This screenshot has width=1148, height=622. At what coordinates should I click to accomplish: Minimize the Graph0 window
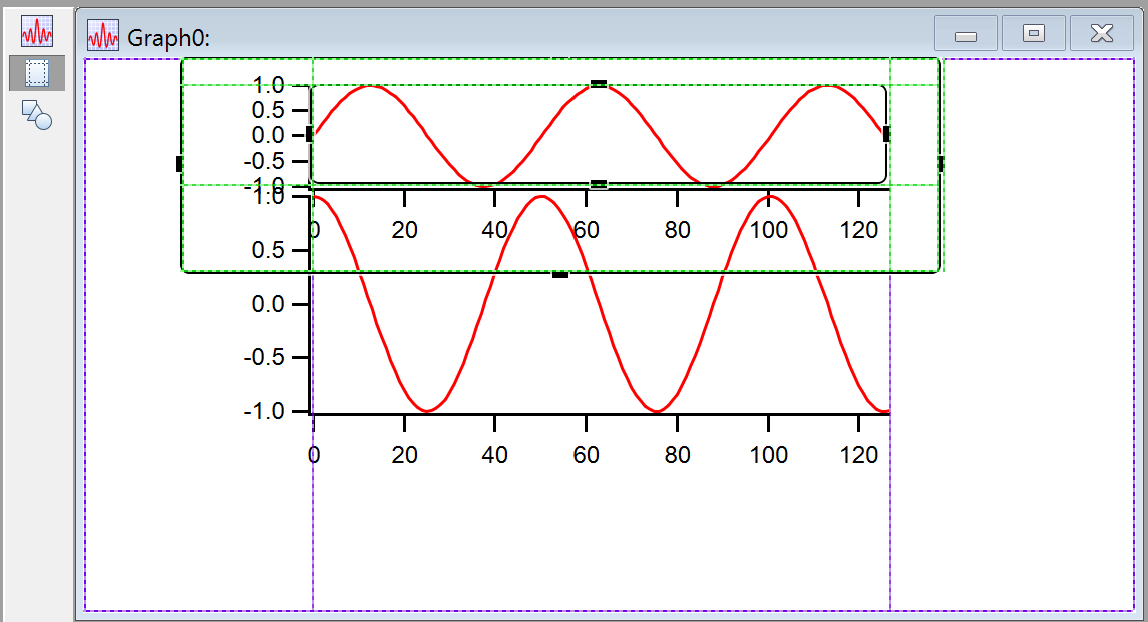click(965, 34)
